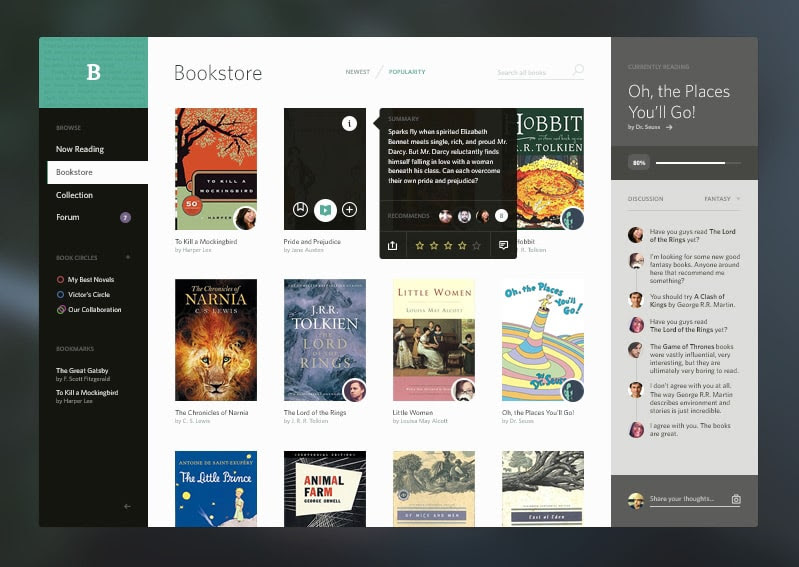Open the Fantasy discussion dropdown

click(x=722, y=199)
